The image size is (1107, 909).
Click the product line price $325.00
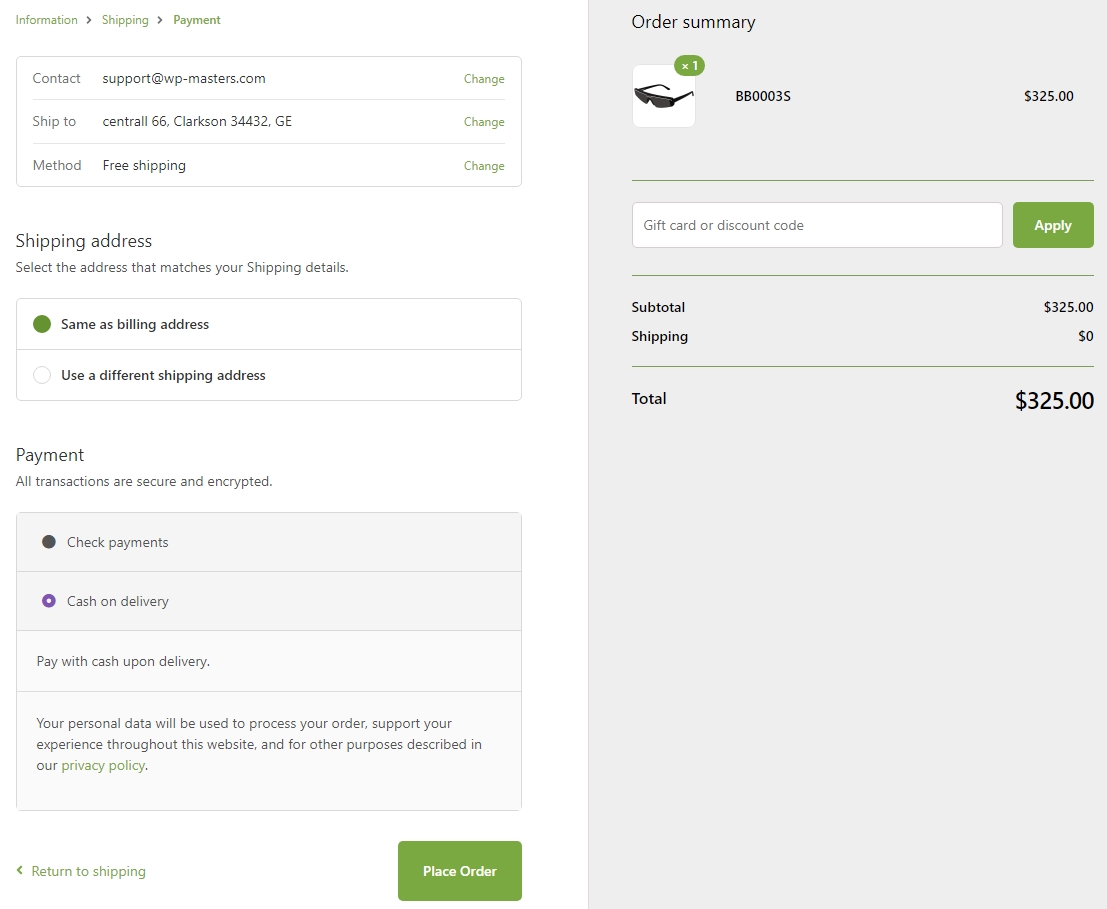(1048, 96)
